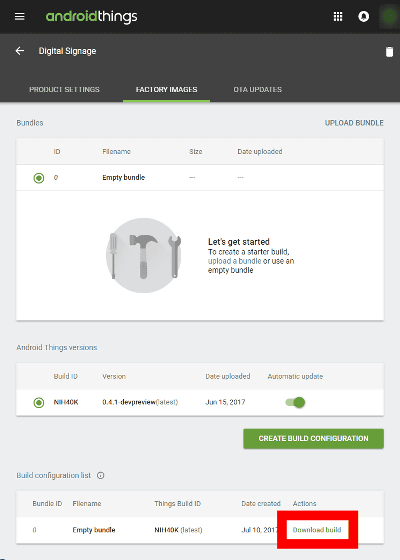400x560 pixels.
Task: Open the notifications bell
Action: click(x=364, y=16)
